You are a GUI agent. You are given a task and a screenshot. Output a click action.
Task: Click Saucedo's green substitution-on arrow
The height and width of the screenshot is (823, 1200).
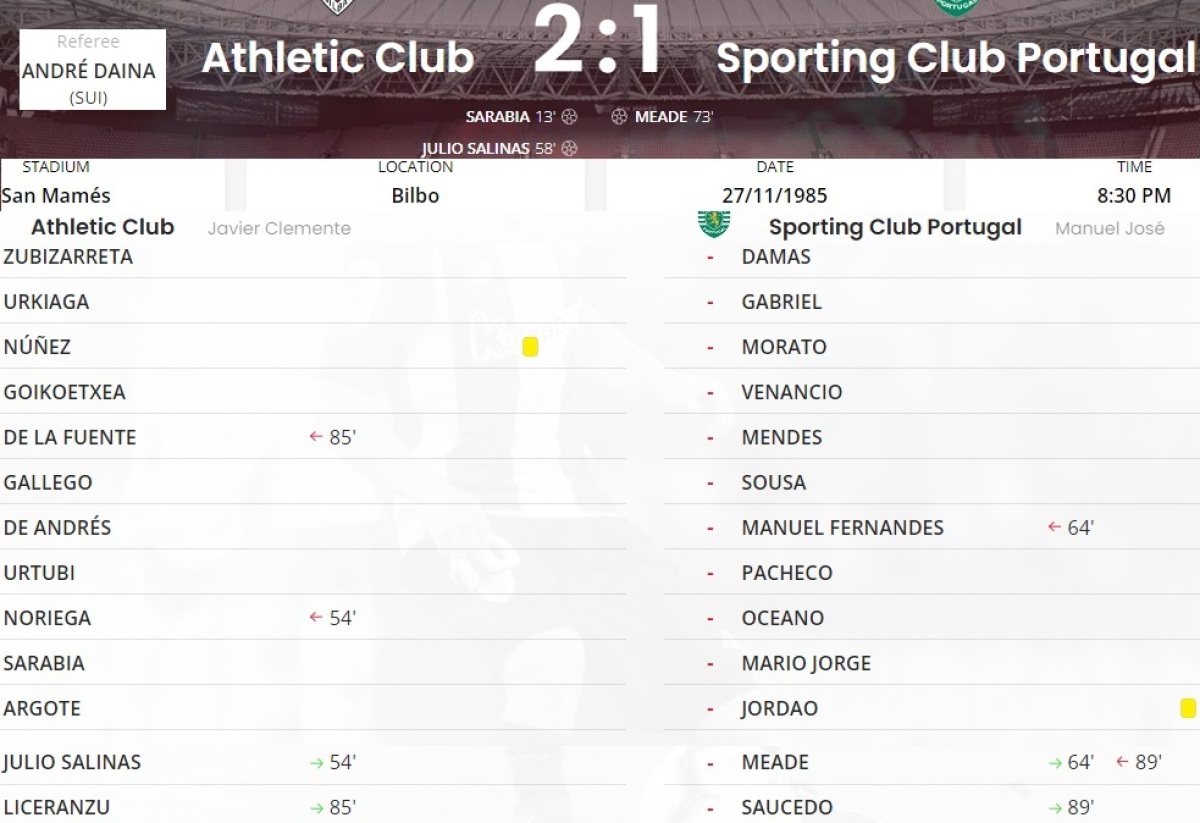coord(1054,807)
